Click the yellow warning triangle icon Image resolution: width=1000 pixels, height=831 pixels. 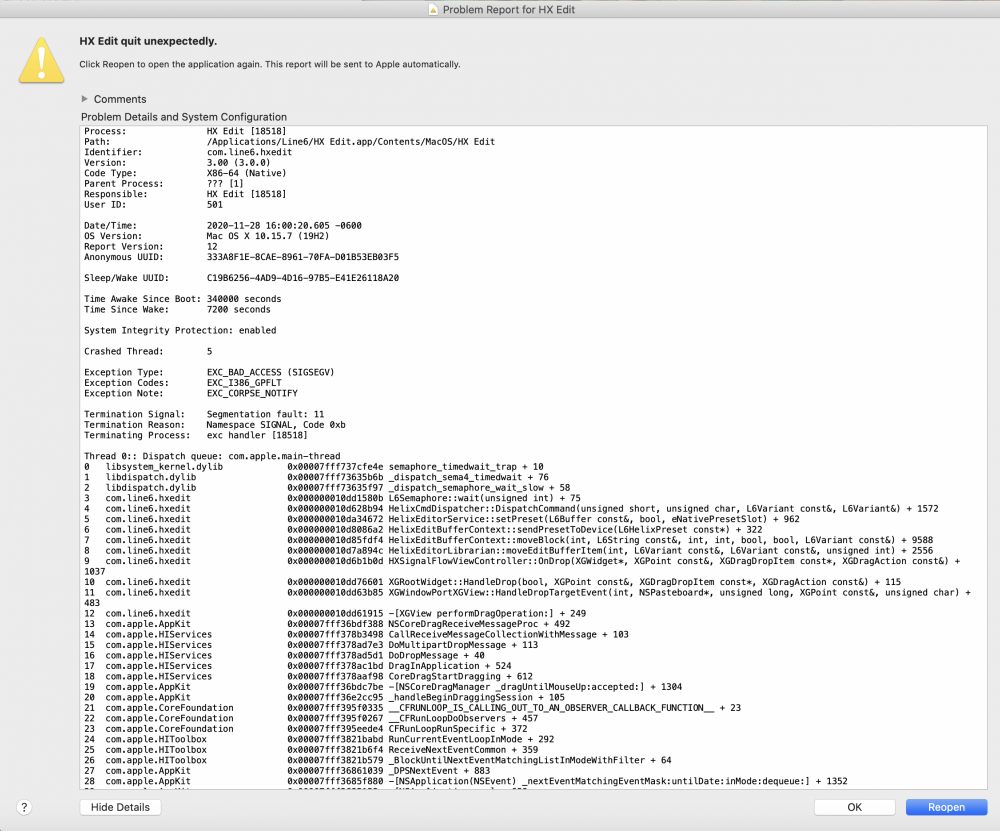(41, 61)
